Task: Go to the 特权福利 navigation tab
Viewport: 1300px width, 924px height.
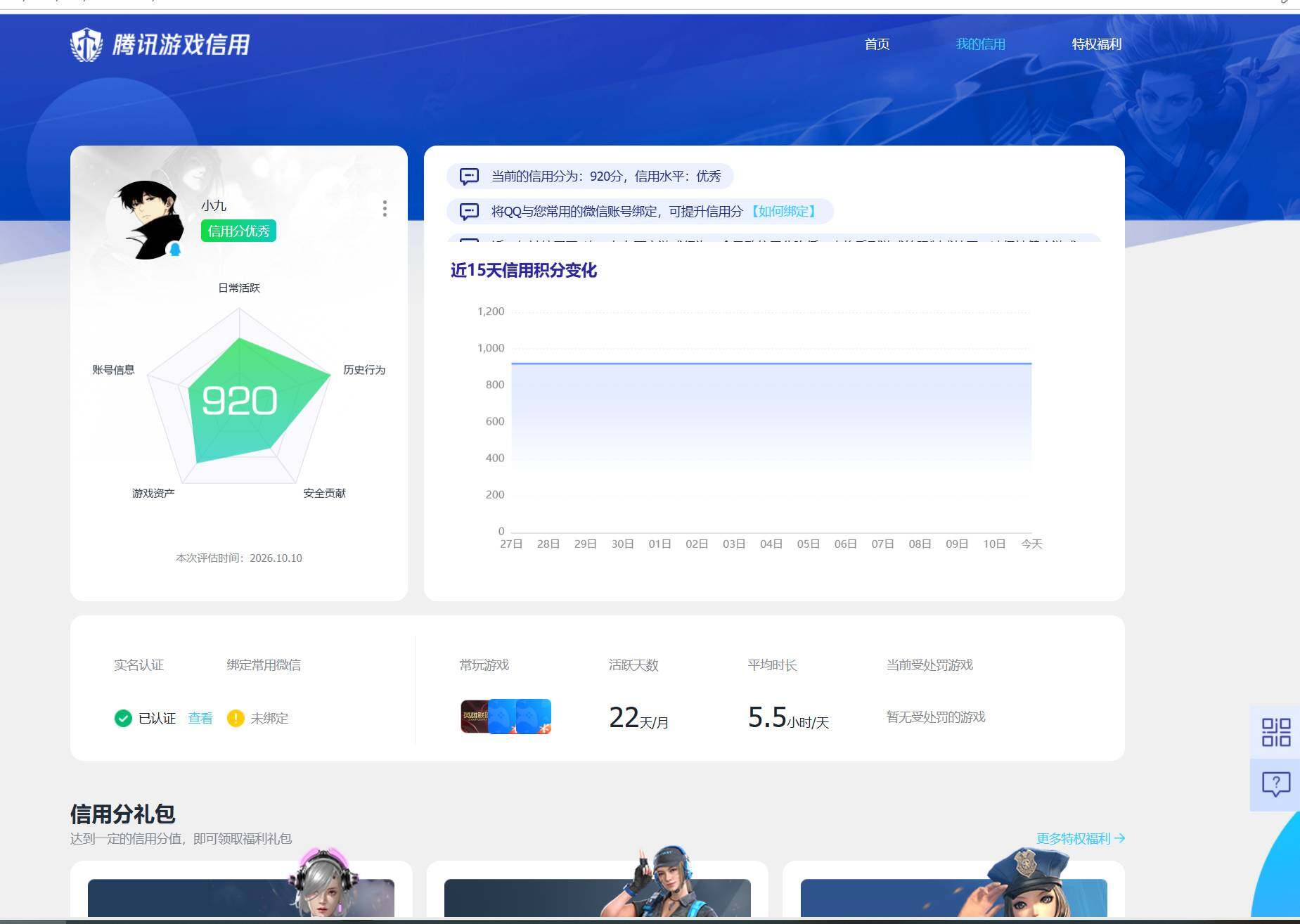Action: (x=1096, y=44)
